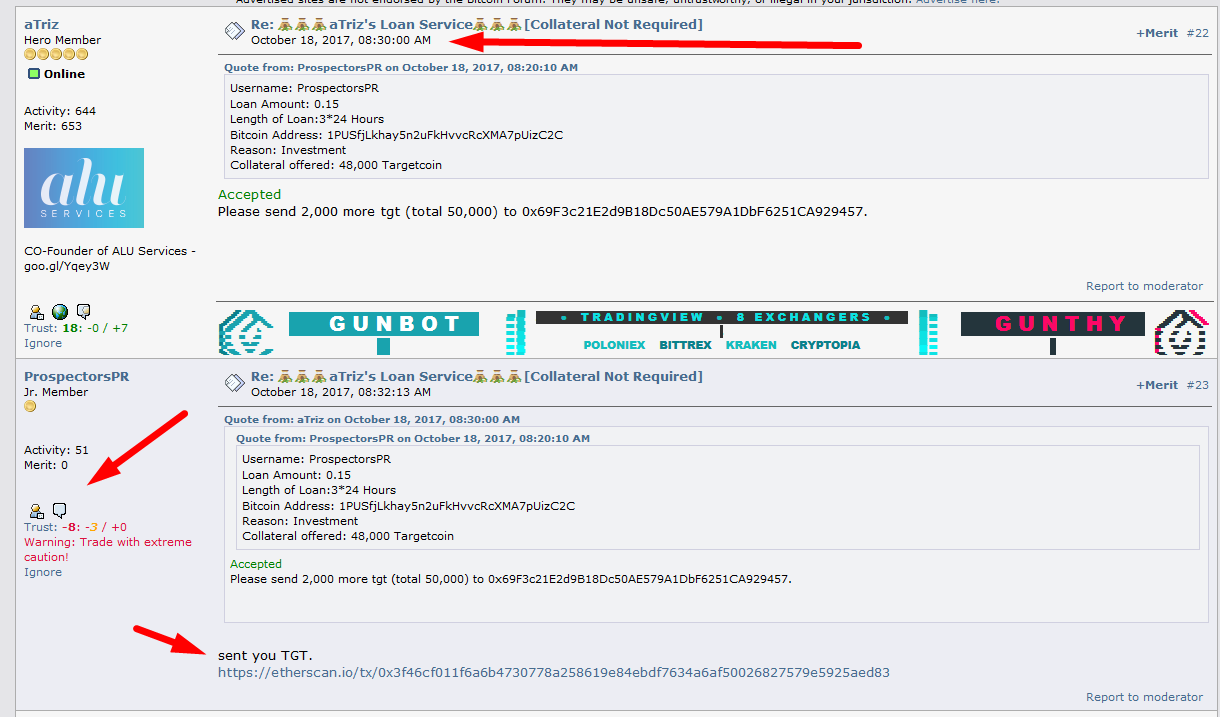Viewport: 1220px width, 717px height.
Task: Click 'Activity: 51' under ProspectorsPR
Action: [x=56, y=450]
